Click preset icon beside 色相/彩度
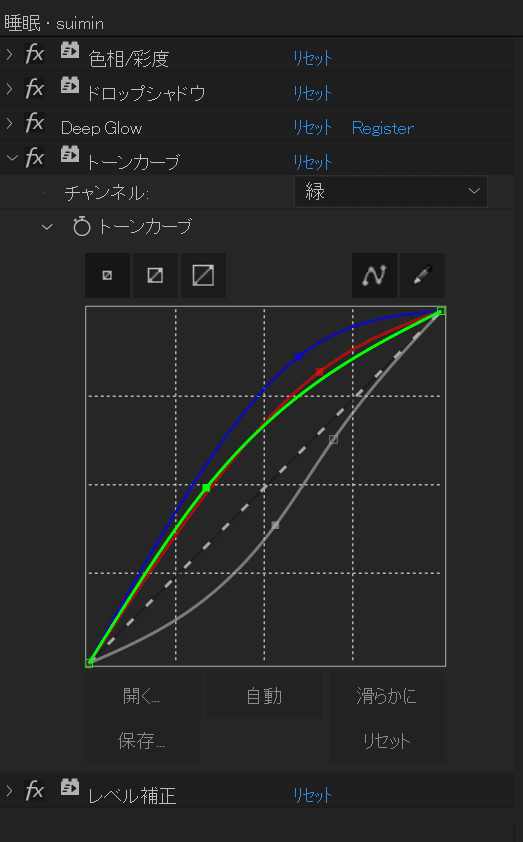 pyautogui.click(x=70, y=51)
